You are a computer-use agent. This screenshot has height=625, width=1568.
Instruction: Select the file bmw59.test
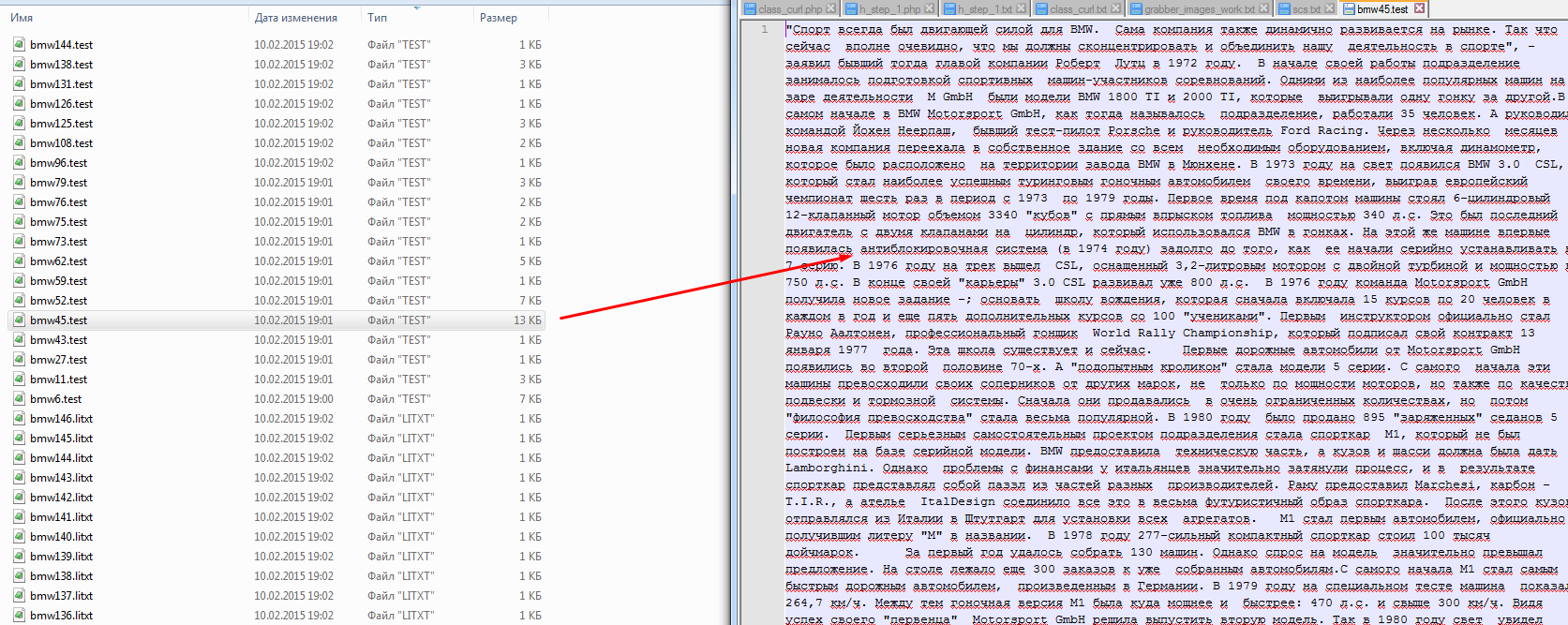click(58, 280)
